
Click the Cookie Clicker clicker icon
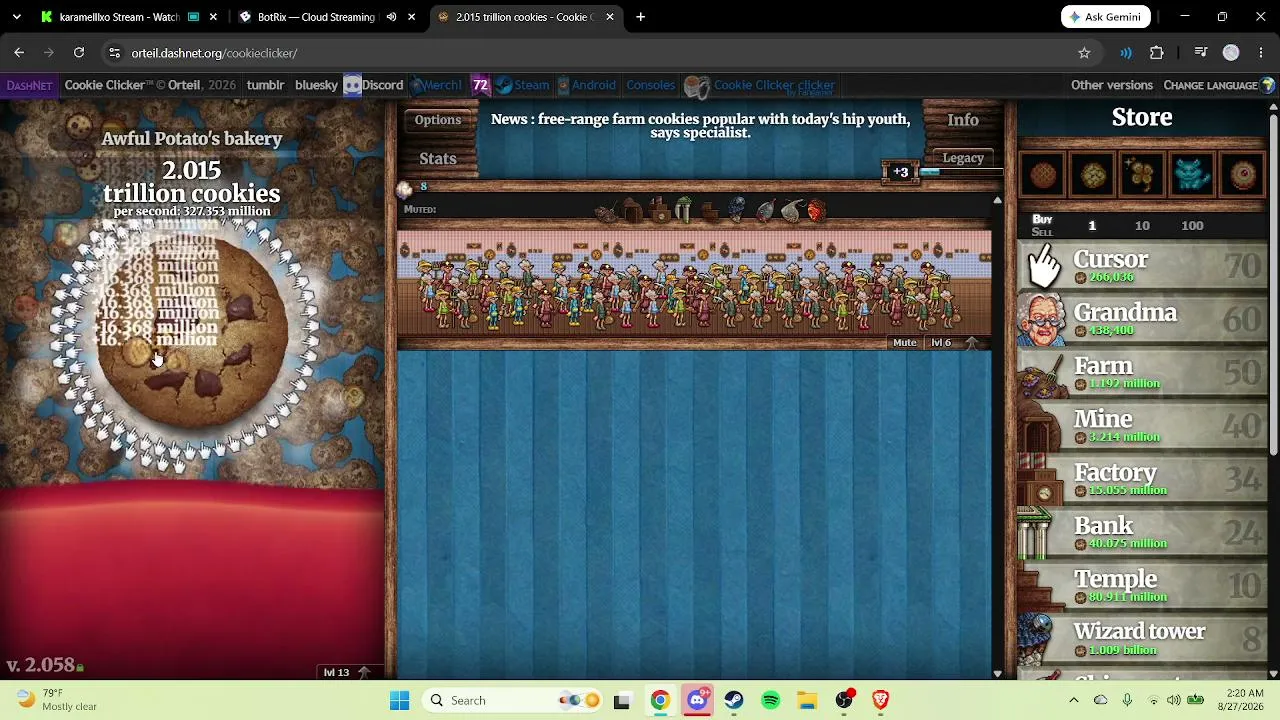click(697, 86)
